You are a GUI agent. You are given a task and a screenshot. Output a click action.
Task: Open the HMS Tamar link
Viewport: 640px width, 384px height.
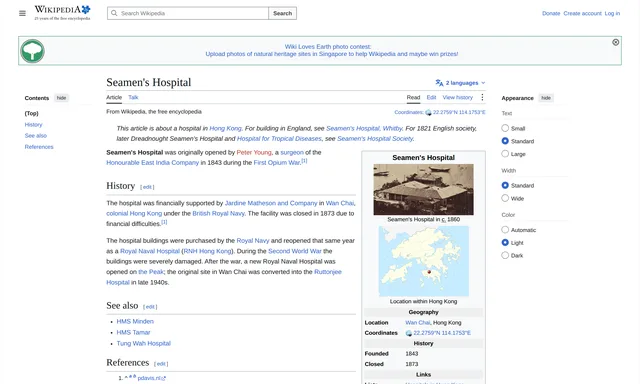click(133, 333)
